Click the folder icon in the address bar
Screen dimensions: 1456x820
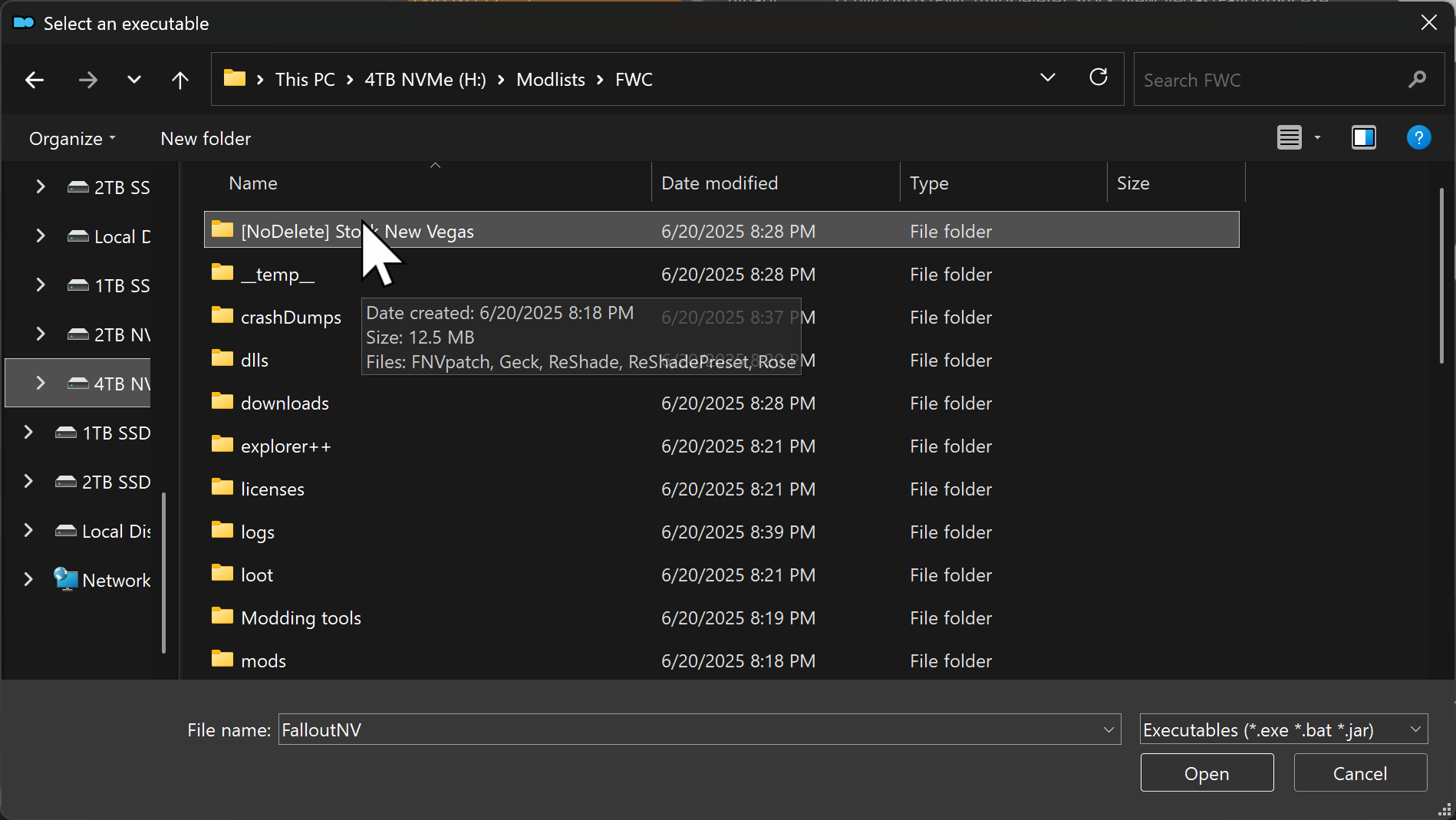(x=235, y=78)
